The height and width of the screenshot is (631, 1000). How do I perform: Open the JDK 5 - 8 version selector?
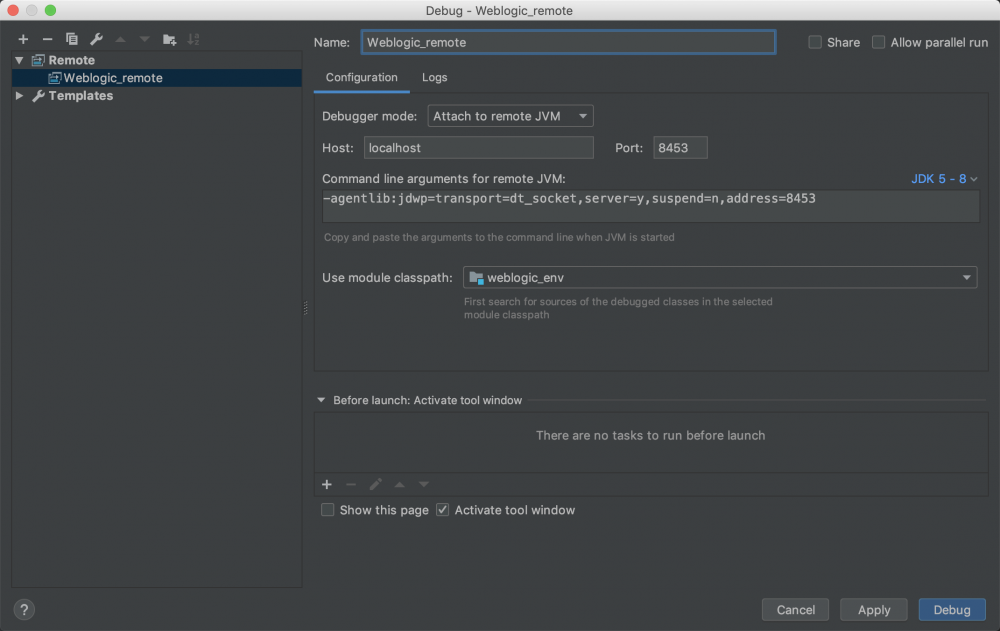click(944, 179)
